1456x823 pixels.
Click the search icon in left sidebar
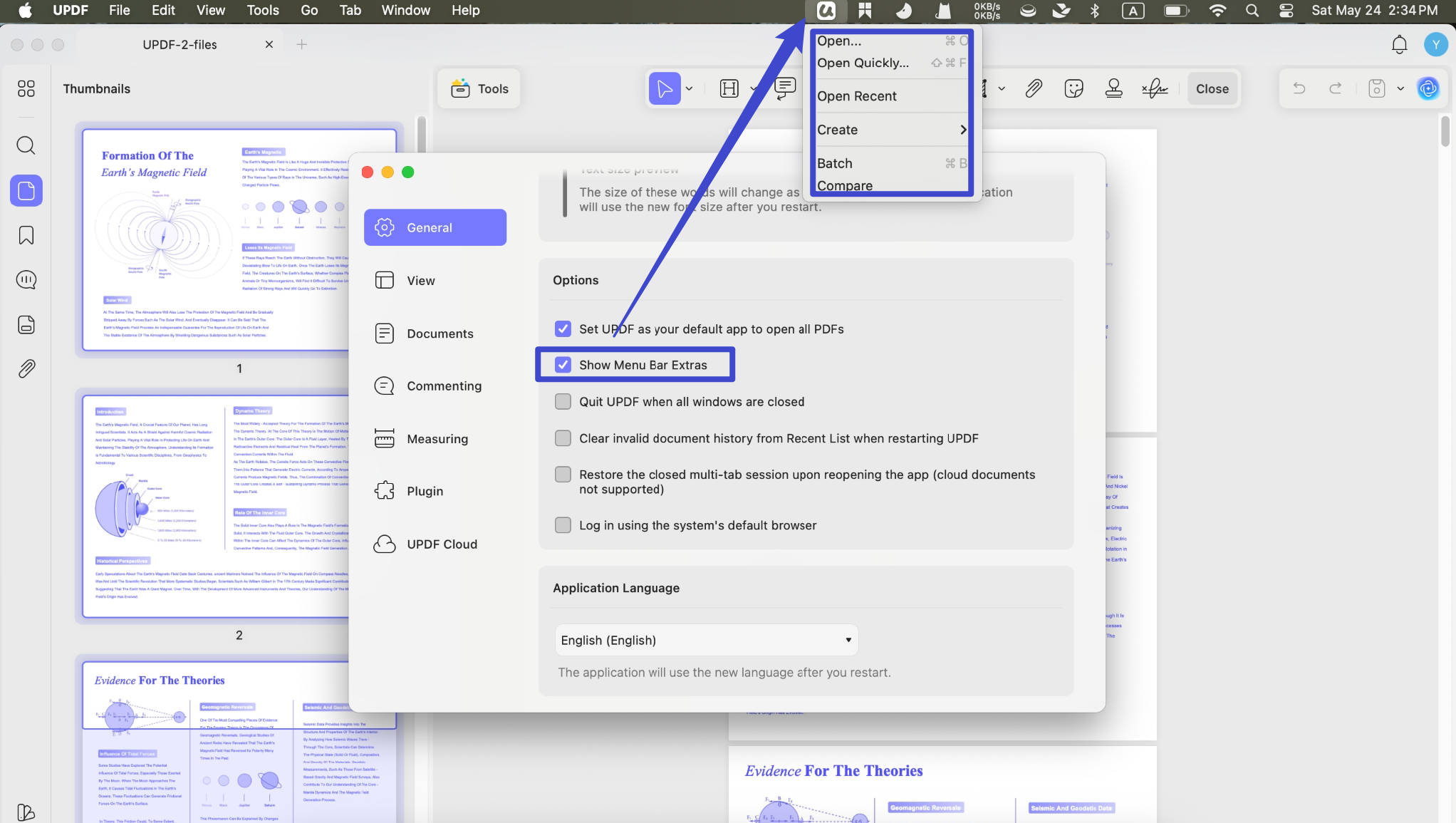26,145
